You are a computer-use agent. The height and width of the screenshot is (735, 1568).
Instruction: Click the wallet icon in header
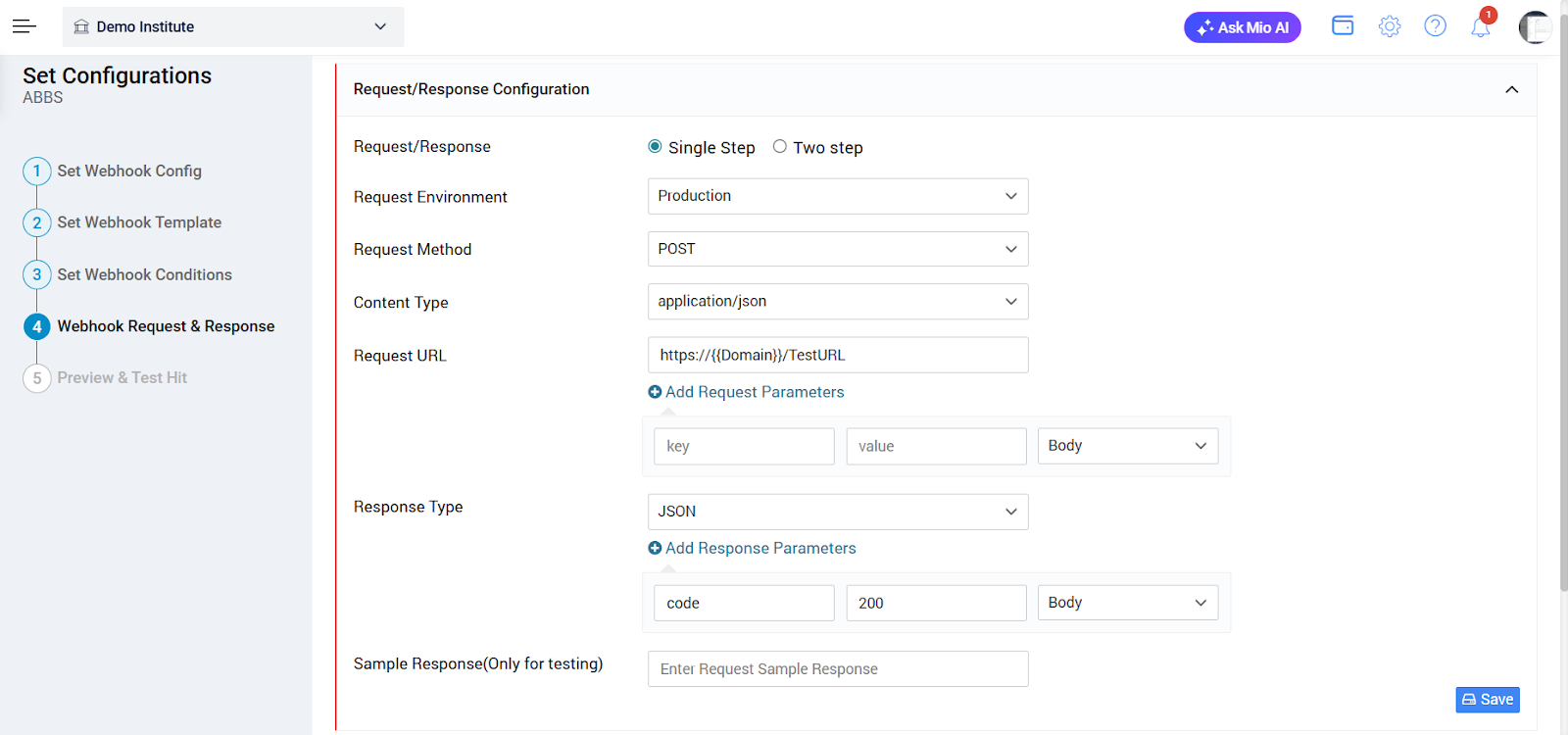[x=1343, y=26]
